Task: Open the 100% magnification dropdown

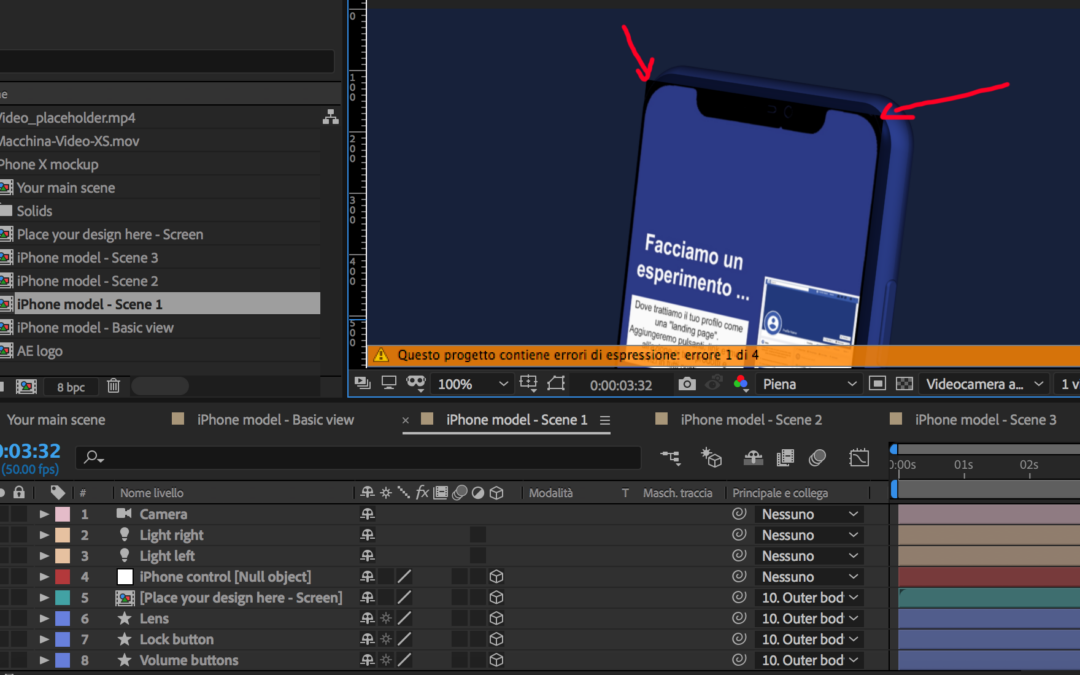Action: click(x=472, y=384)
